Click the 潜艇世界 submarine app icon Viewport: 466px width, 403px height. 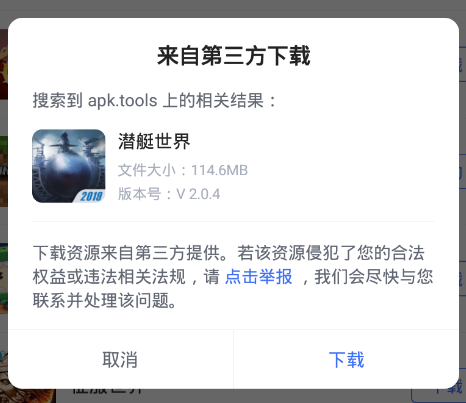tap(69, 166)
